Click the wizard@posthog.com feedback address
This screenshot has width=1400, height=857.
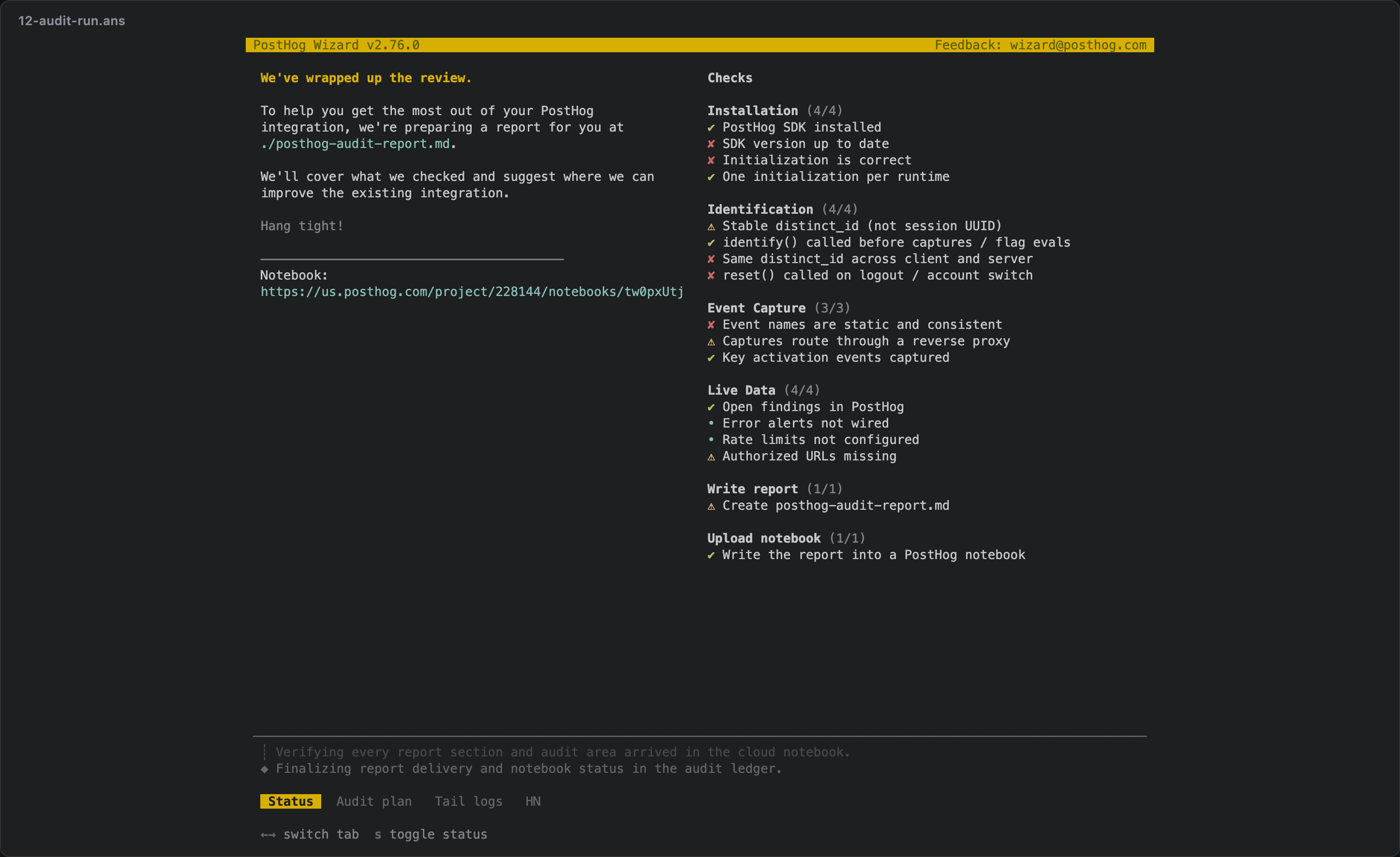(x=1078, y=45)
